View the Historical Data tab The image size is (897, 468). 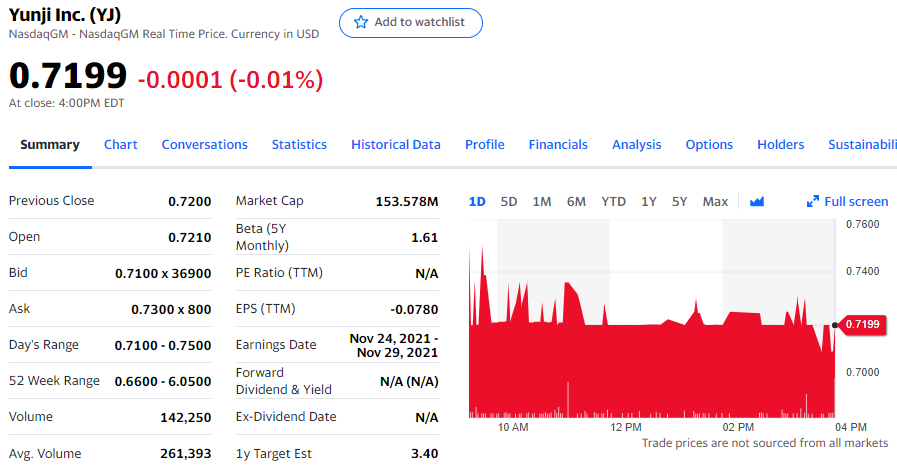point(396,144)
